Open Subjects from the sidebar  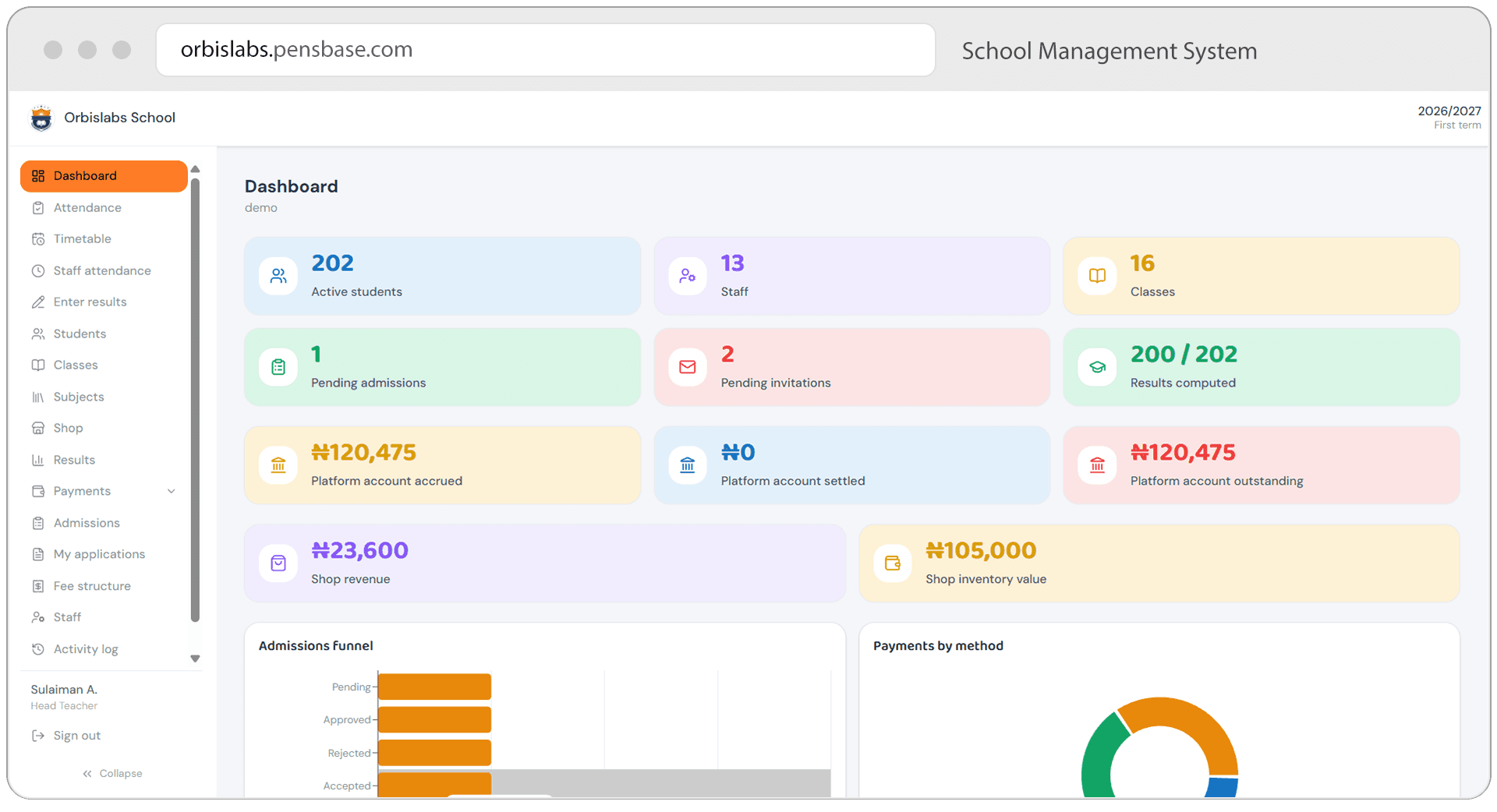click(x=104, y=397)
